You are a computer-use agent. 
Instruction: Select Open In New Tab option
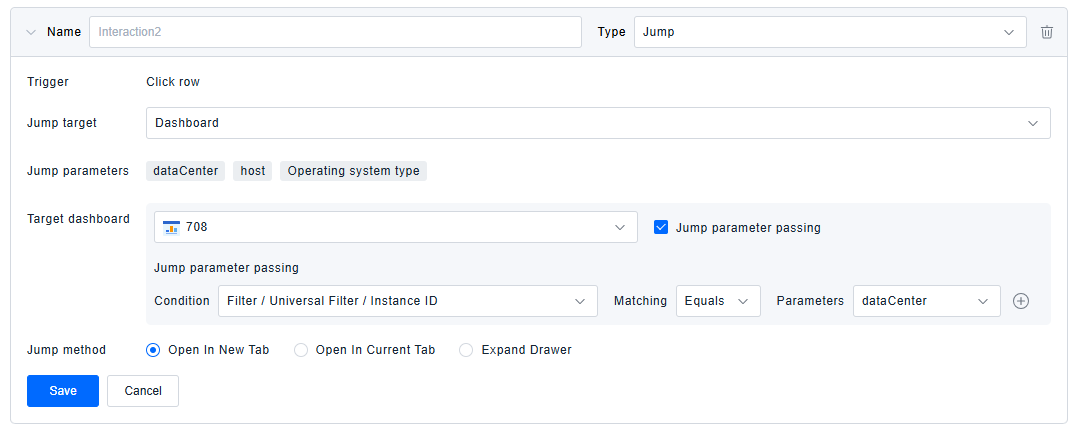point(153,350)
